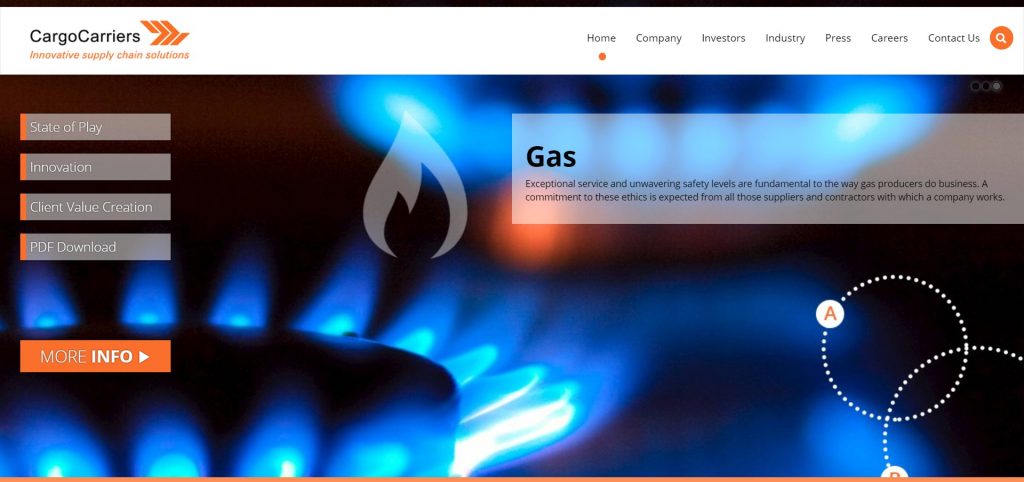This screenshot has height=482, width=1024.
Task: Select the circled B marker at bottom
Action: 895,473
